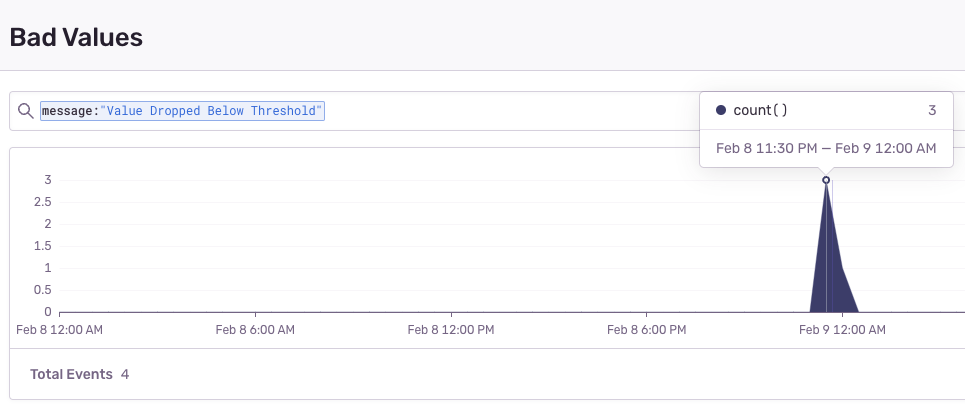This screenshot has width=965, height=414.
Task: Click the count() label in tooltip
Action: pos(760,110)
